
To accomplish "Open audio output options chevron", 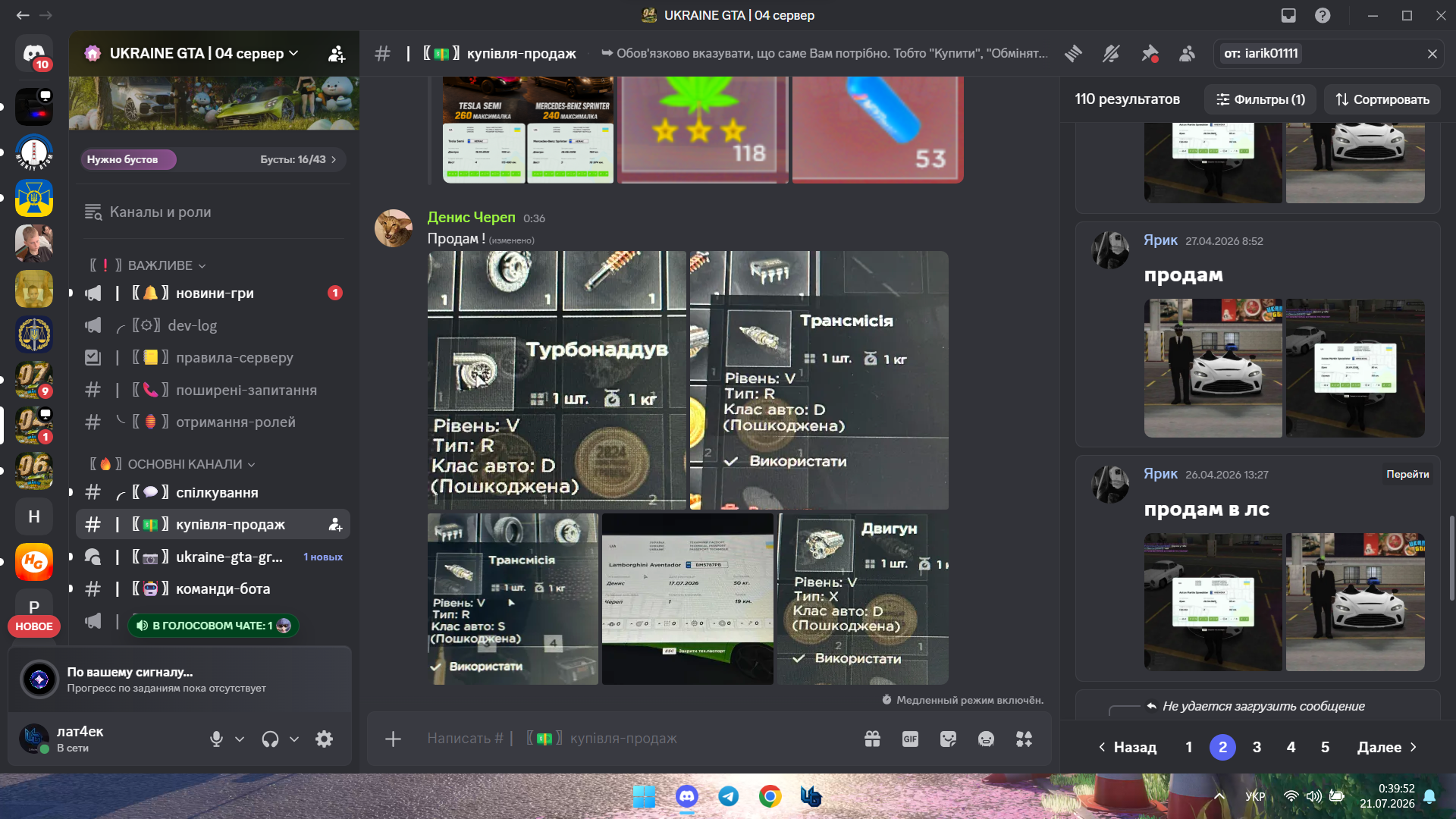I will pos(294,739).
